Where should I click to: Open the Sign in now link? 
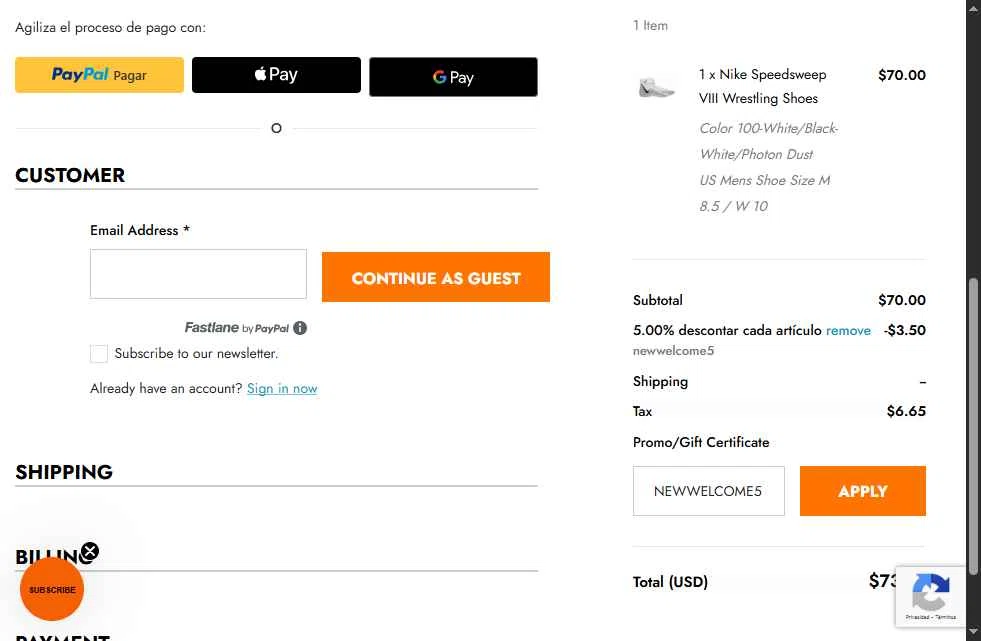282,388
